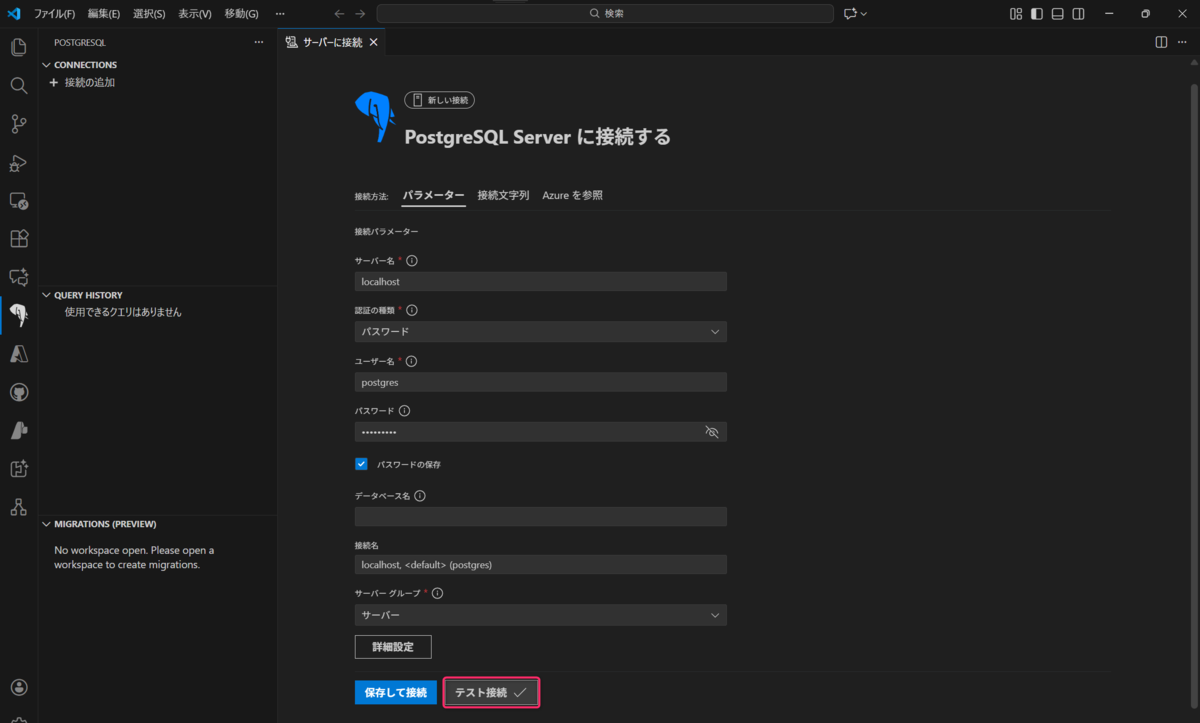This screenshot has width=1200, height=723.
Task: Click the 保存して接続 button
Action: click(395, 691)
